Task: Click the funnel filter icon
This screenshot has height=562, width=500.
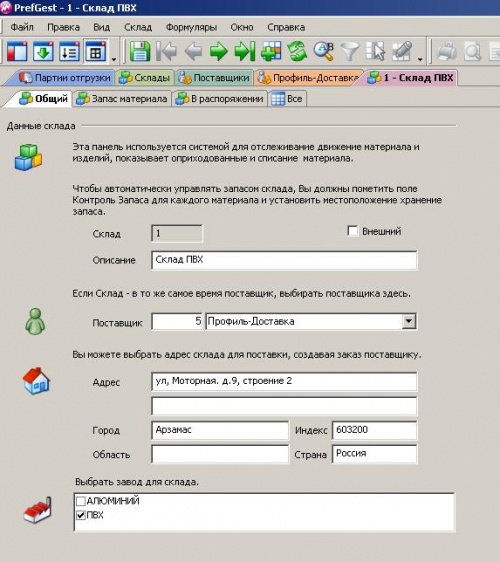Action: tap(349, 51)
